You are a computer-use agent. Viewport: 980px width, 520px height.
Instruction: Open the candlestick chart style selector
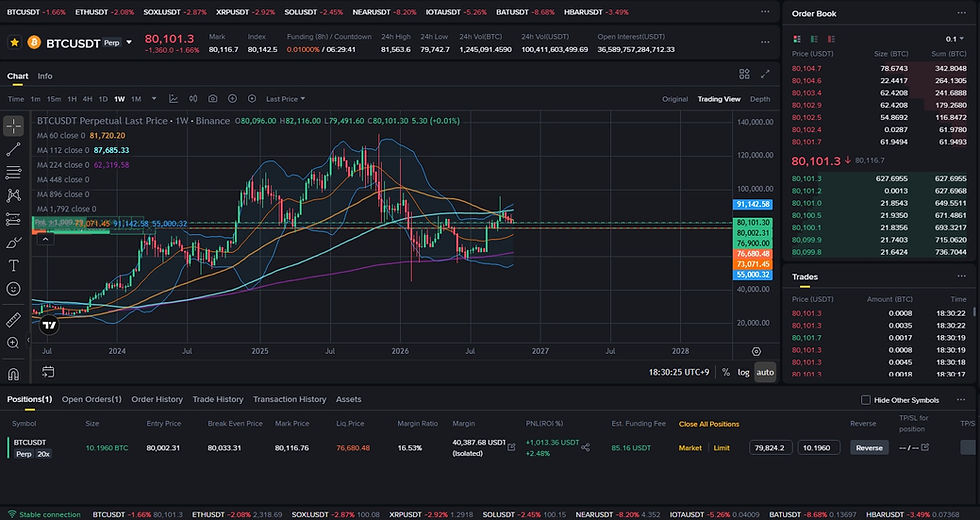[x=193, y=99]
